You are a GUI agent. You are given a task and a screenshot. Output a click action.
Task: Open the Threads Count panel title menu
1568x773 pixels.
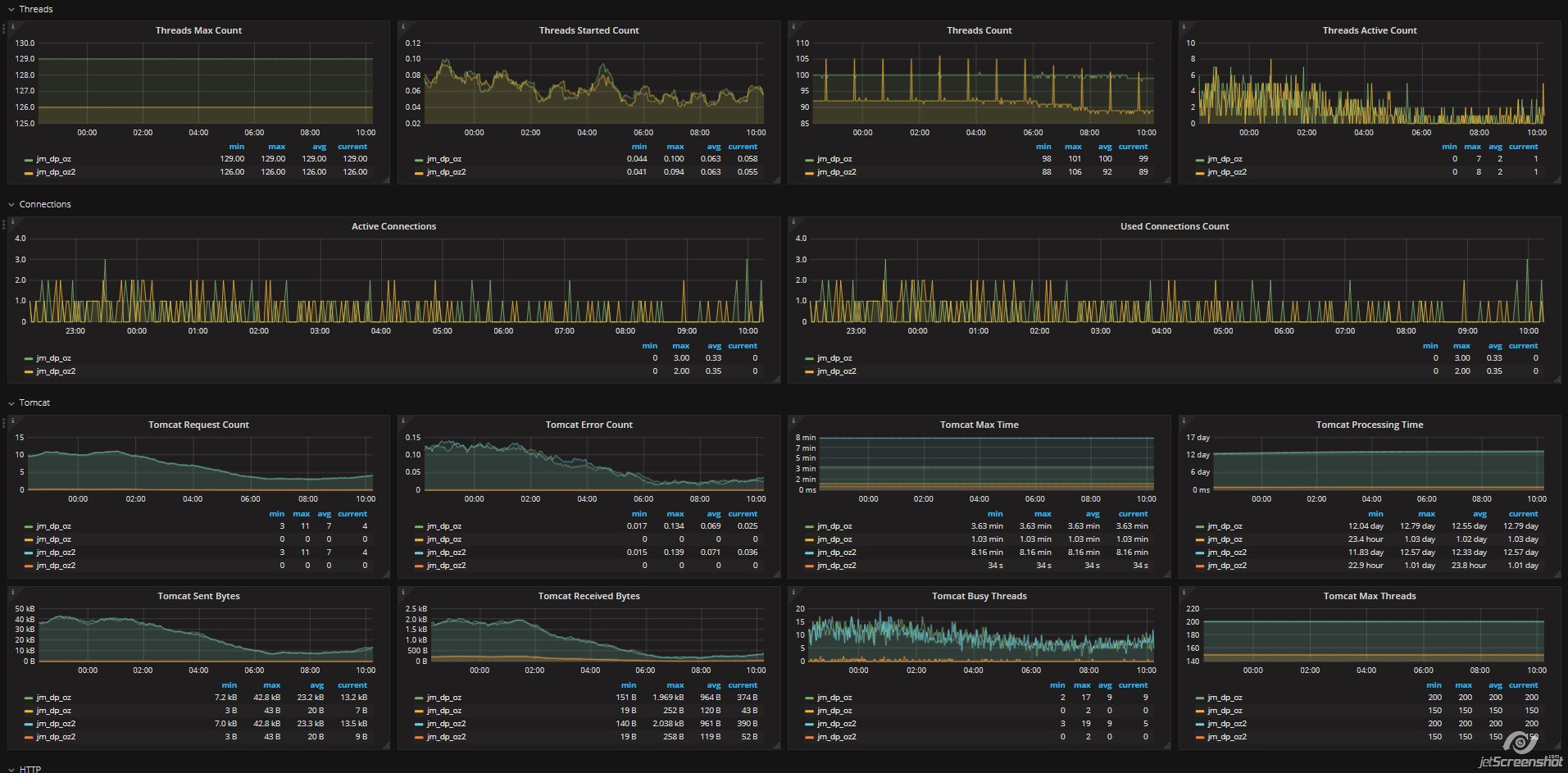(979, 30)
